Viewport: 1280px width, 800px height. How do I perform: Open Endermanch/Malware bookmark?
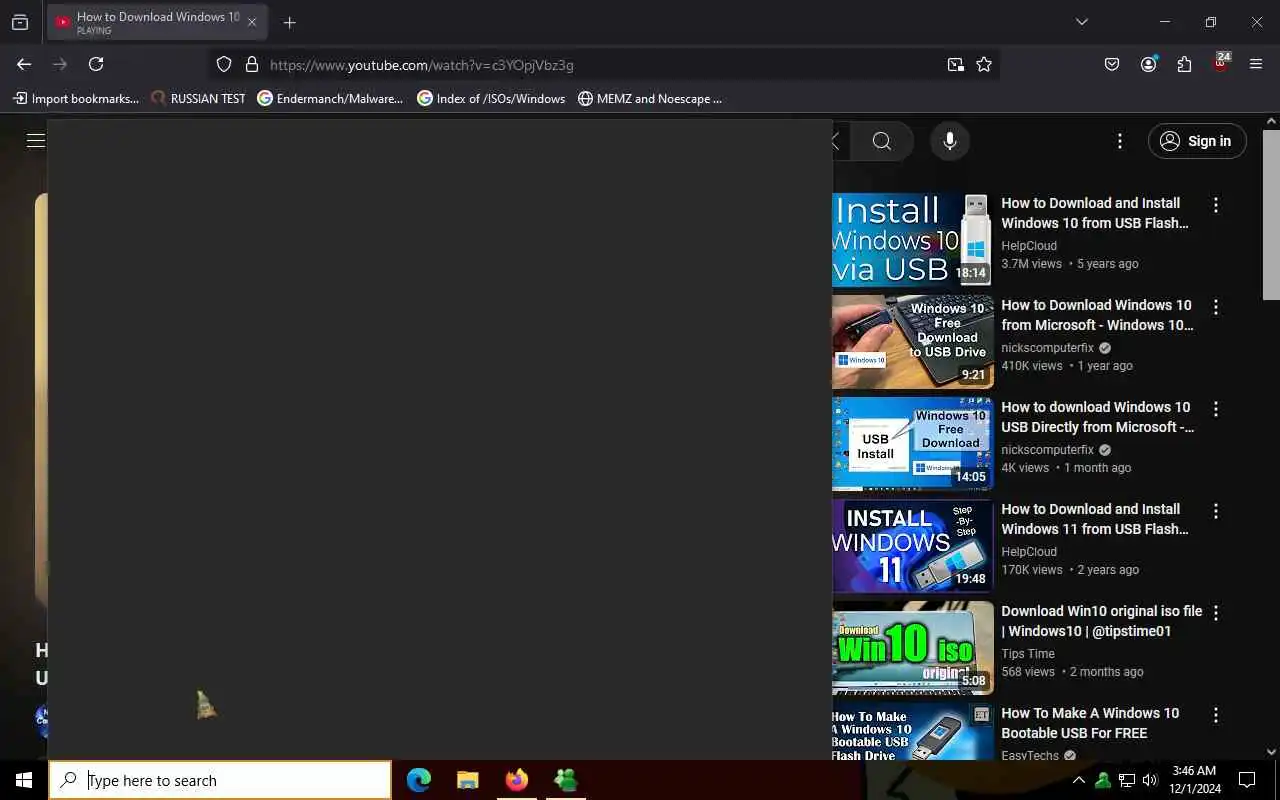[330, 98]
